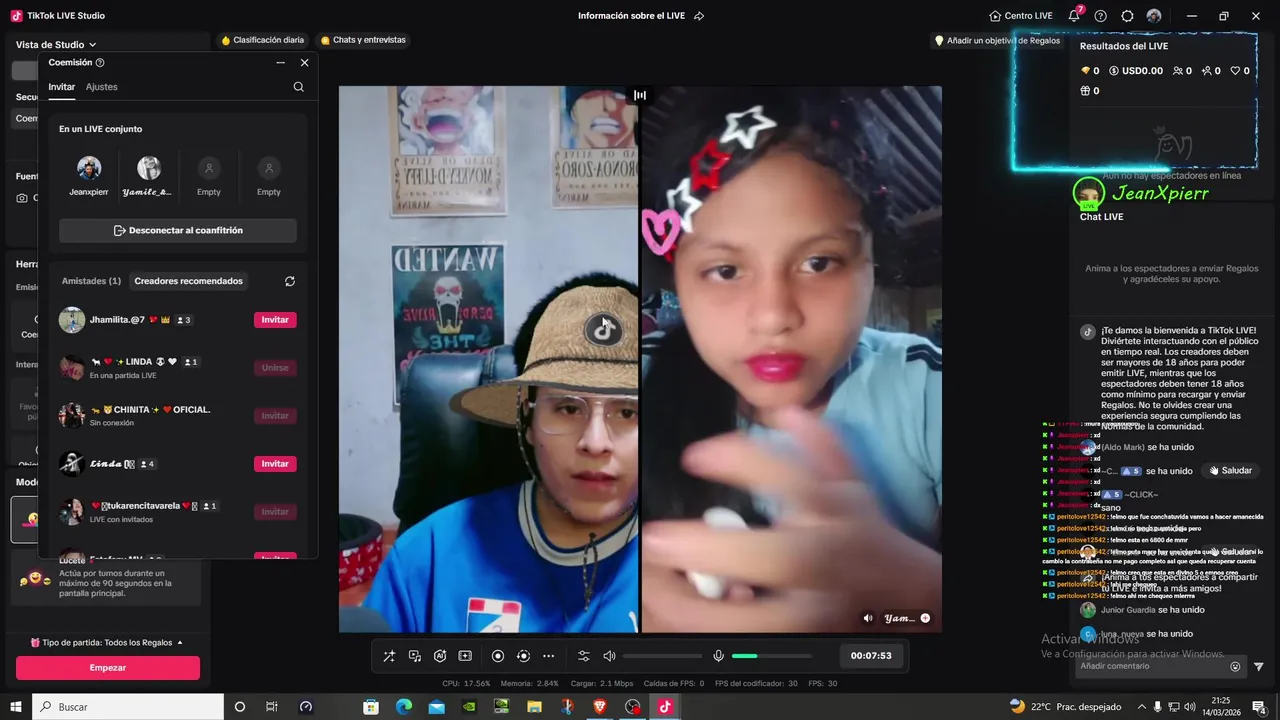Viewport: 1280px width, 720px height.
Task: Click Unirse for LINDA partida LIVE
Action: [275, 368]
